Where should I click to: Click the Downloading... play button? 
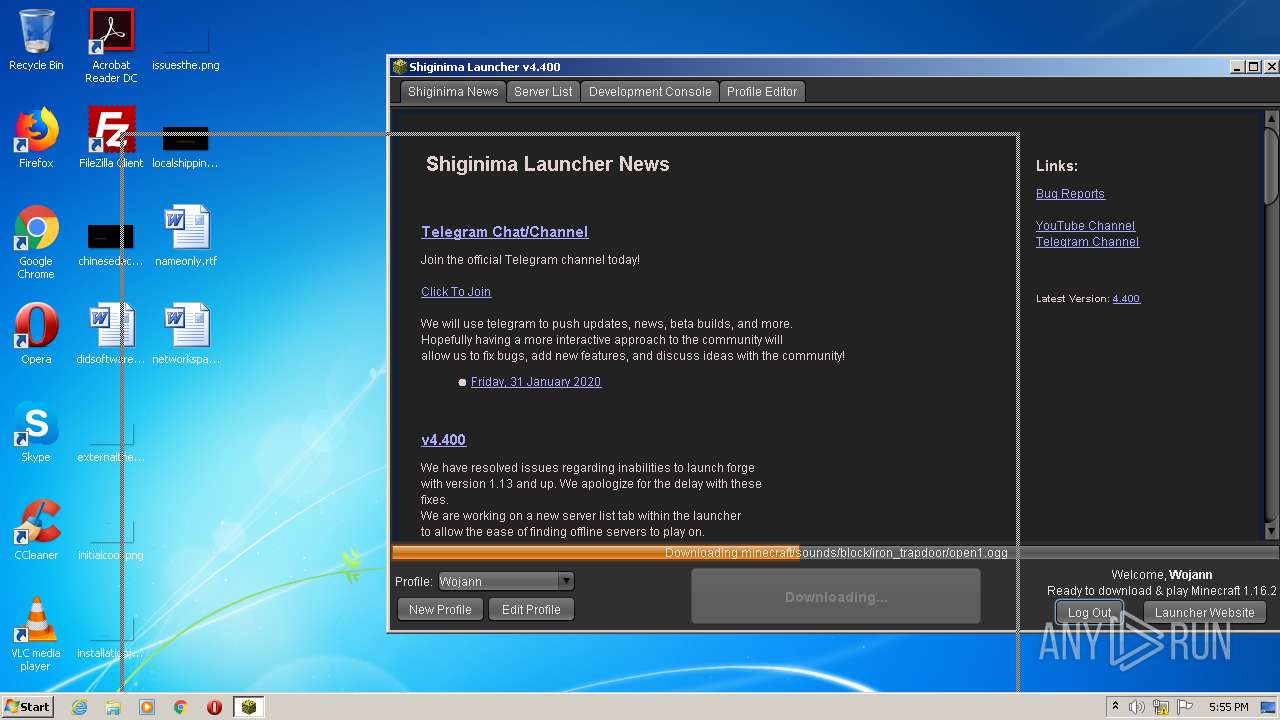(x=836, y=597)
